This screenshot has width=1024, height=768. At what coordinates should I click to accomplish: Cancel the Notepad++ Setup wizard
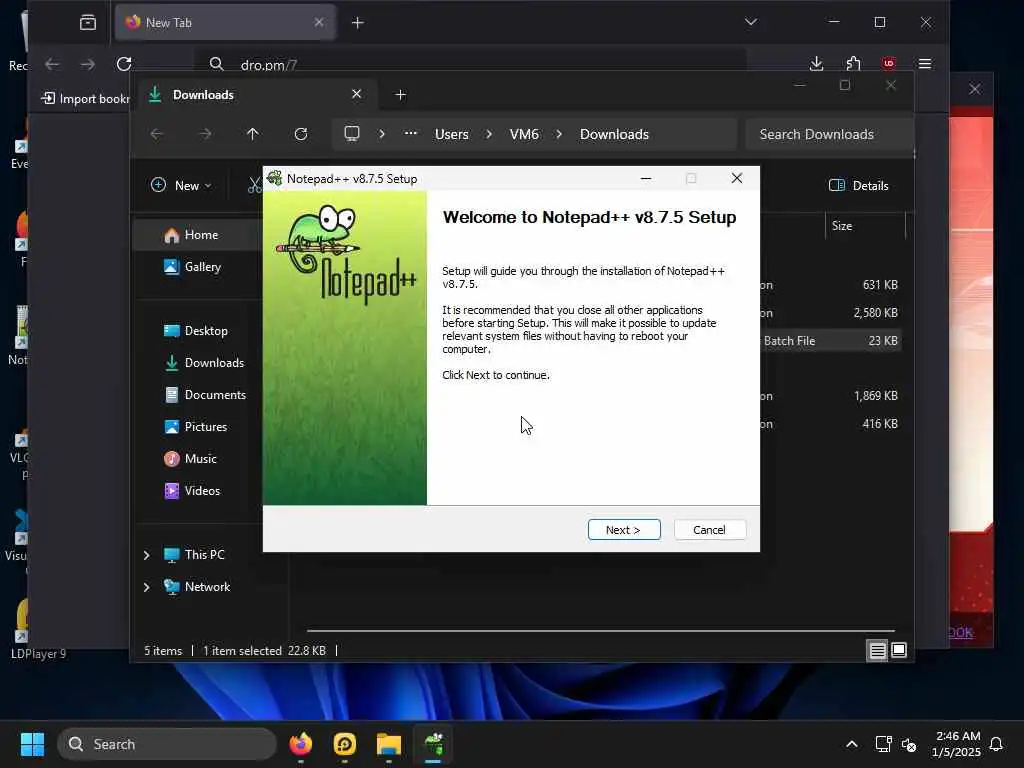[709, 530]
